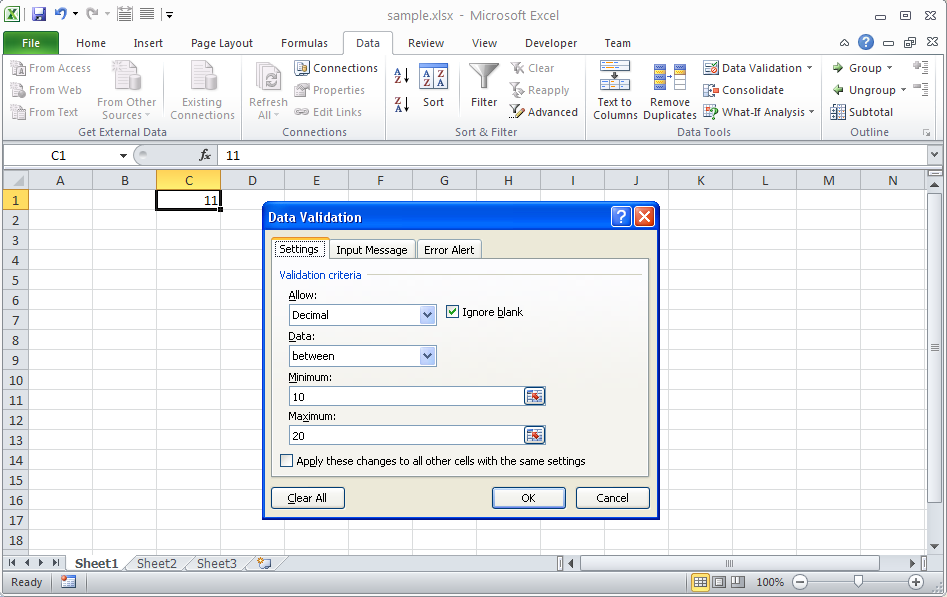
Task: Collapse the Maximum range selector icon
Action: pyautogui.click(x=534, y=435)
